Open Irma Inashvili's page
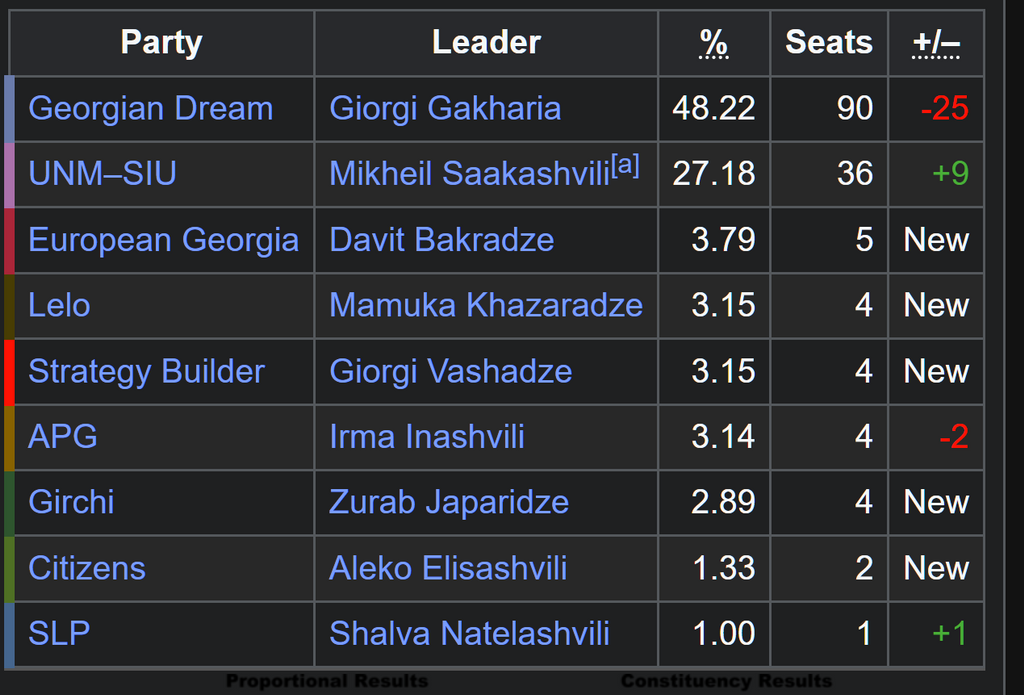This screenshot has width=1024, height=695. (427, 436)
